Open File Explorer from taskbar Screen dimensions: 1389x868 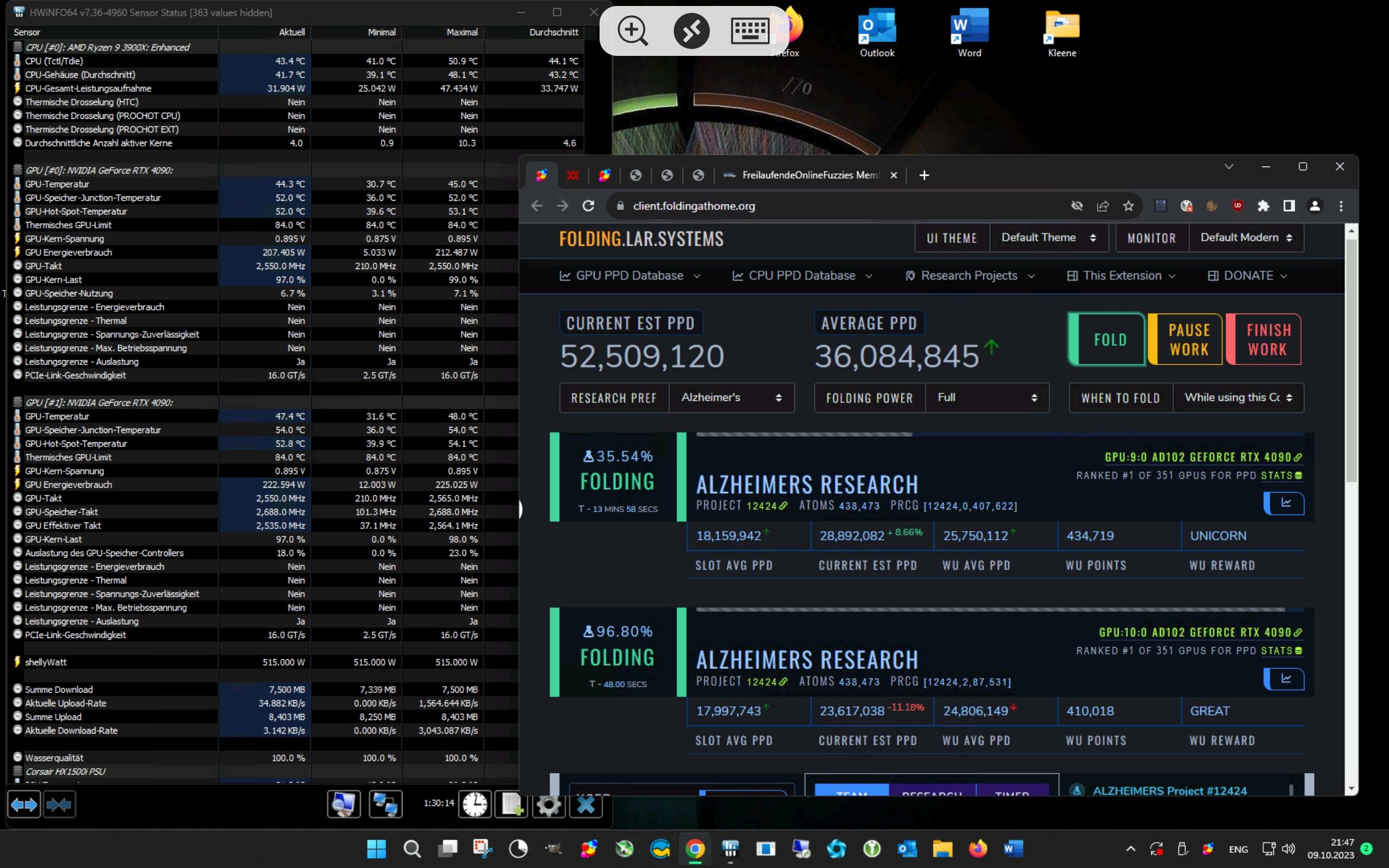coord(942,848)
